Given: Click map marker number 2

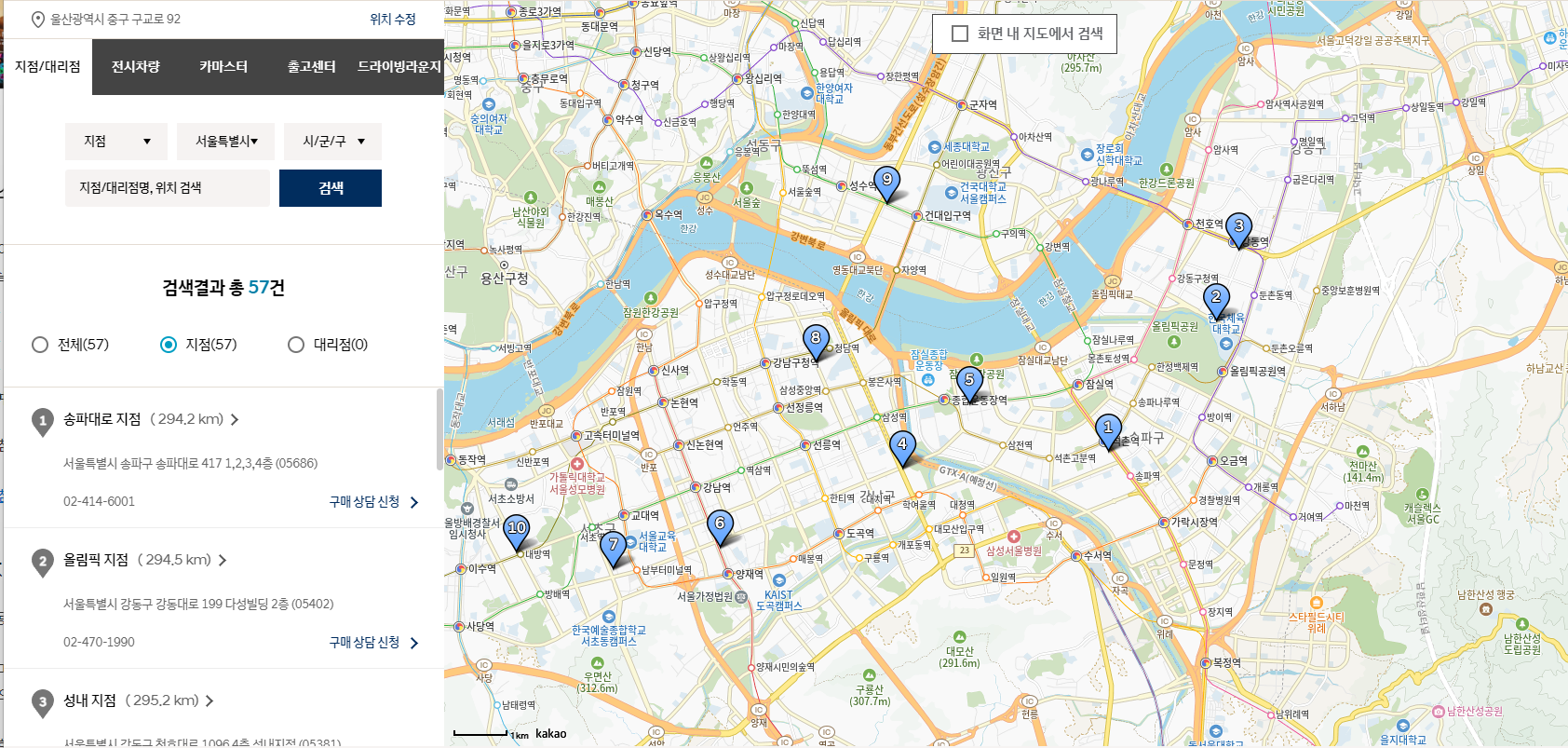Looking at the screenshot, I should [1216, 301].
